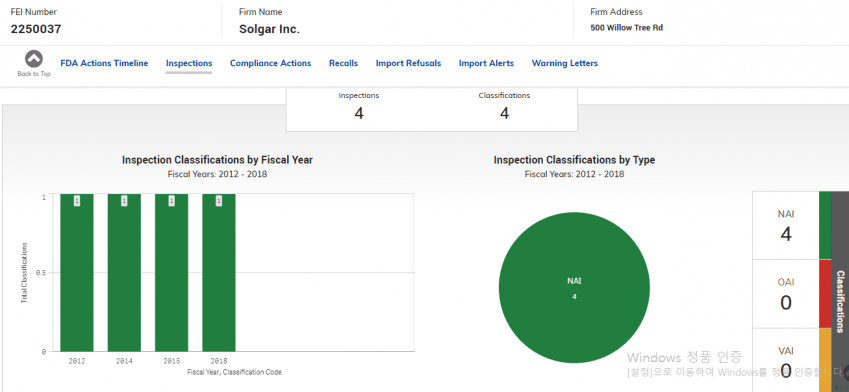Switch to the Inspections tab
This screenshot has width=849, height=392.
click(x=189, y=63)
